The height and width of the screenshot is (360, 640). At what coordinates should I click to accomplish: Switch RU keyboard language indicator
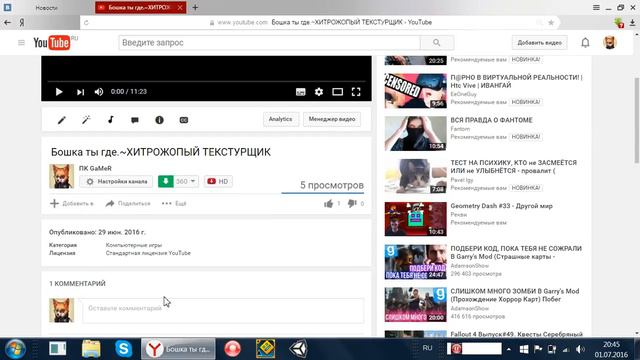coord(427,348)
